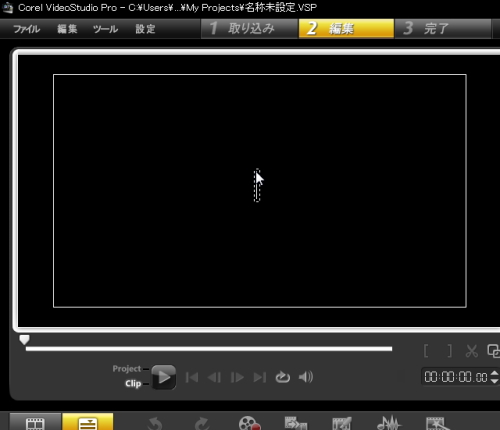The height and width of the screenshot is (430, 500).
Task: Open the ファイル menu
Action: [x=26, y=29]
